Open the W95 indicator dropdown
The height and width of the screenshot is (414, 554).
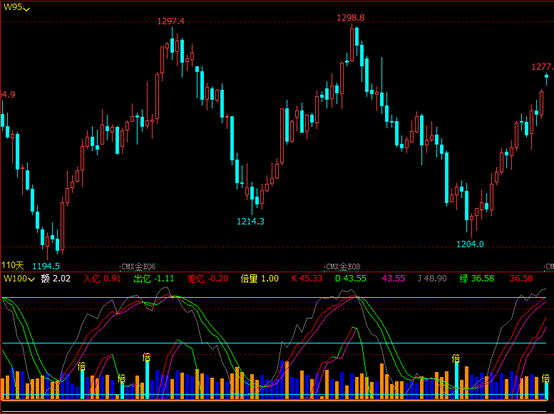coord(16,7)
